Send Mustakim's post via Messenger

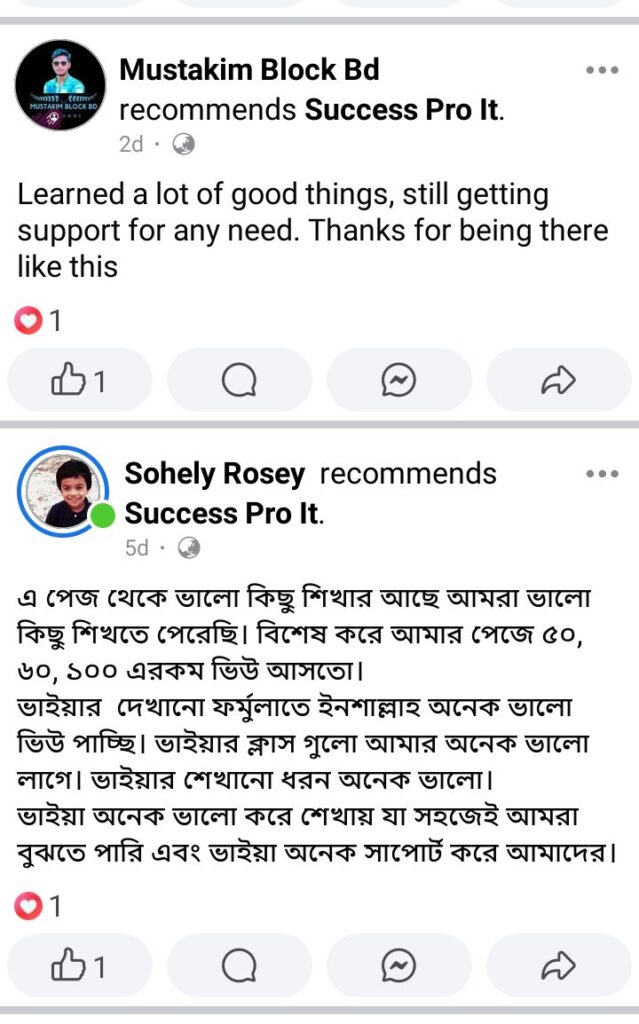coord(399,380)
